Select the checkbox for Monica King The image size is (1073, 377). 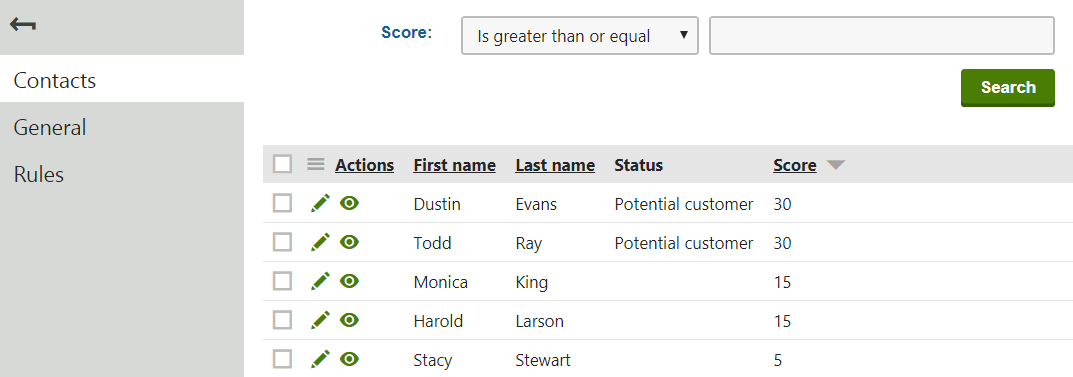pos(283,281)
